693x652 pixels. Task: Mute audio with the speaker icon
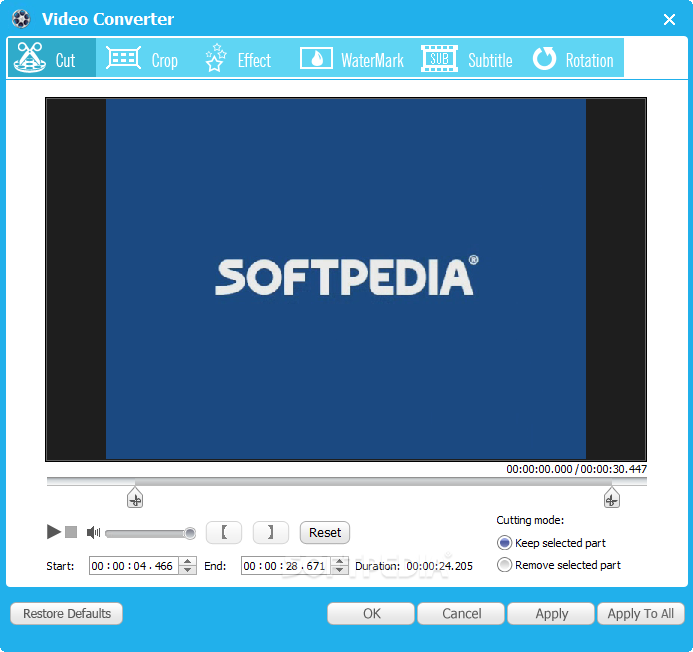pos(93,532)
